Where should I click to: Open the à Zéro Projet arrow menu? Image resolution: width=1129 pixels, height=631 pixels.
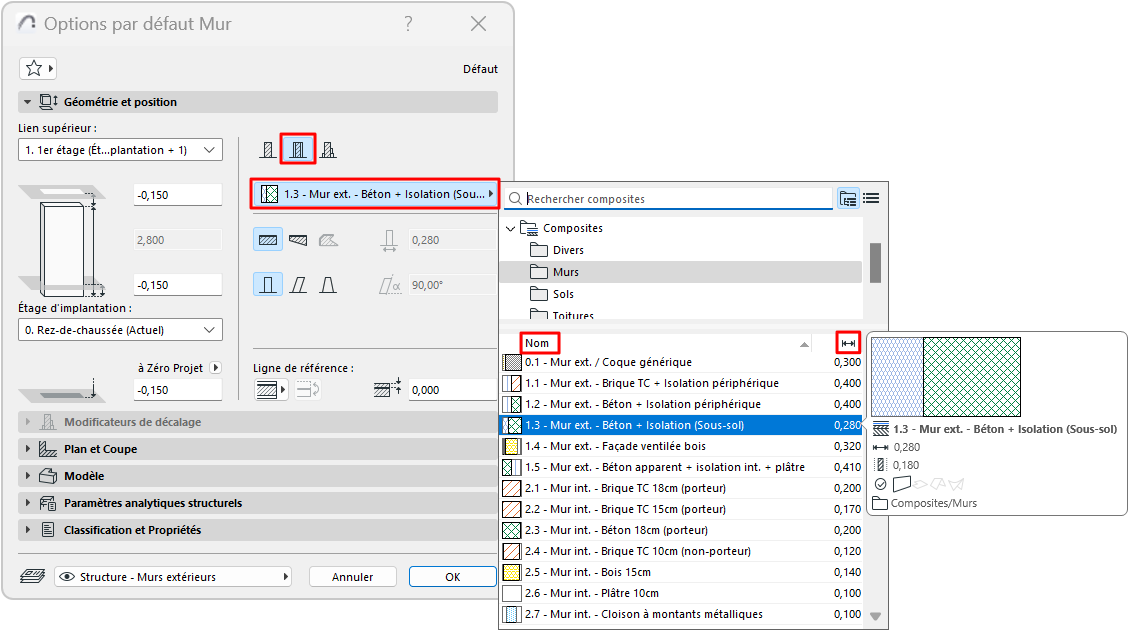tap(215, 367)
